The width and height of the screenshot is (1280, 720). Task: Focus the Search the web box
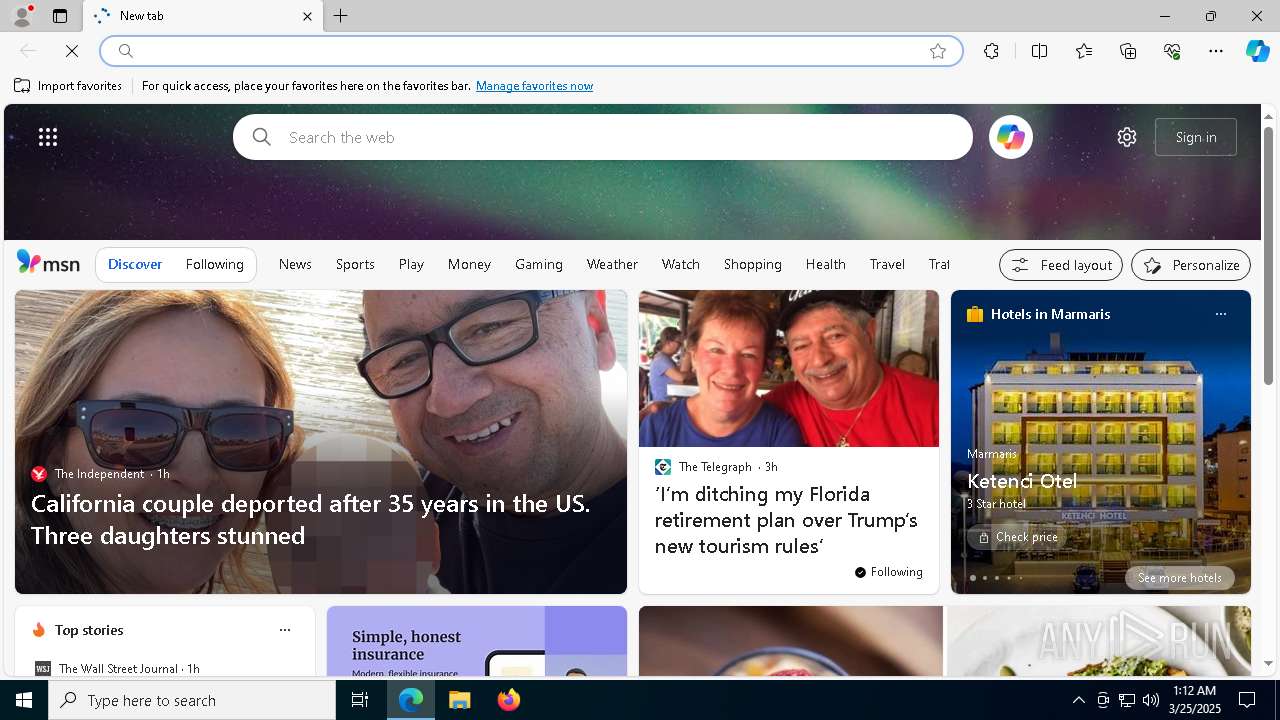[603, 137]
